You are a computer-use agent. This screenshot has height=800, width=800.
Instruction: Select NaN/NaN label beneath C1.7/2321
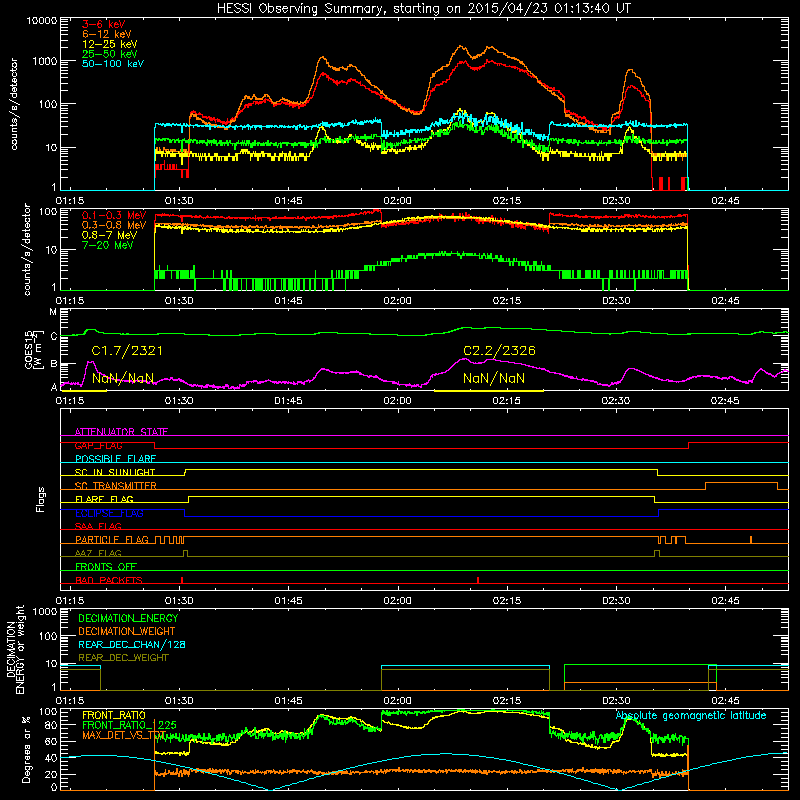[122, 378]
